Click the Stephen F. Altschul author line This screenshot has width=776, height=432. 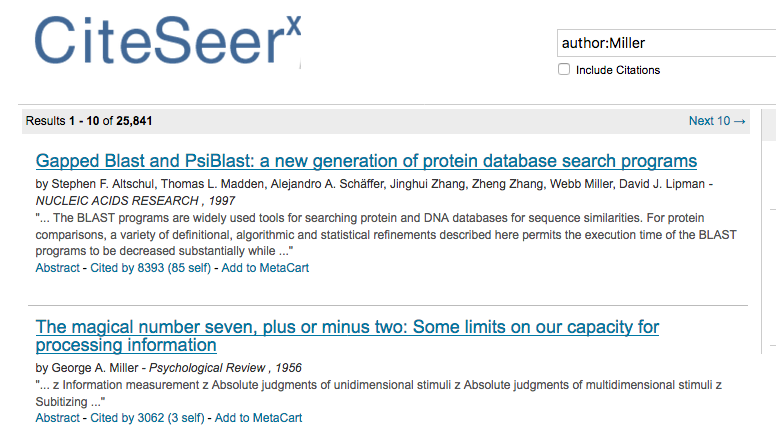[x=374, y=184]
